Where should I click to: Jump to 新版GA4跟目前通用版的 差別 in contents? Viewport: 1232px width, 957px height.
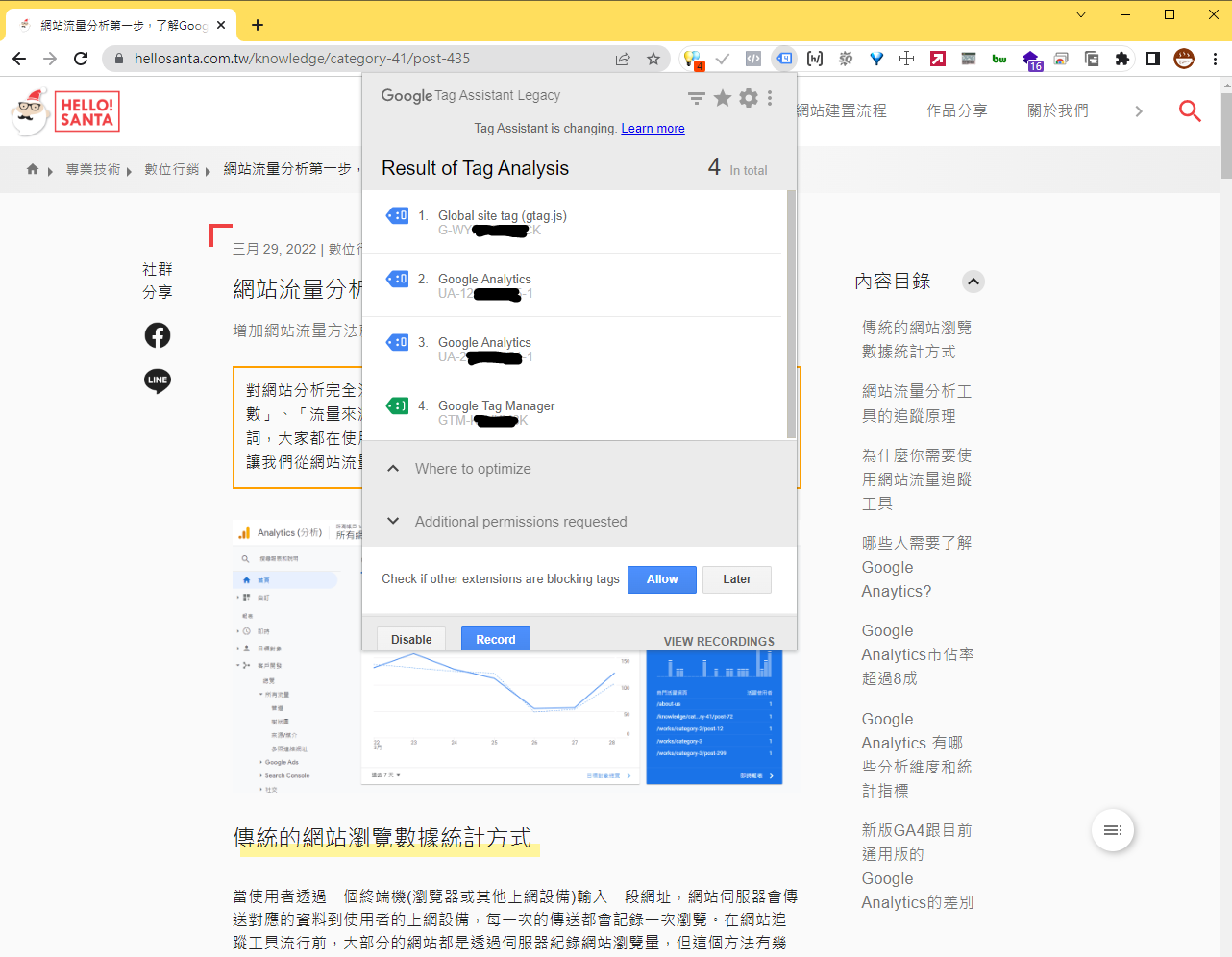(x=918, y=866)
